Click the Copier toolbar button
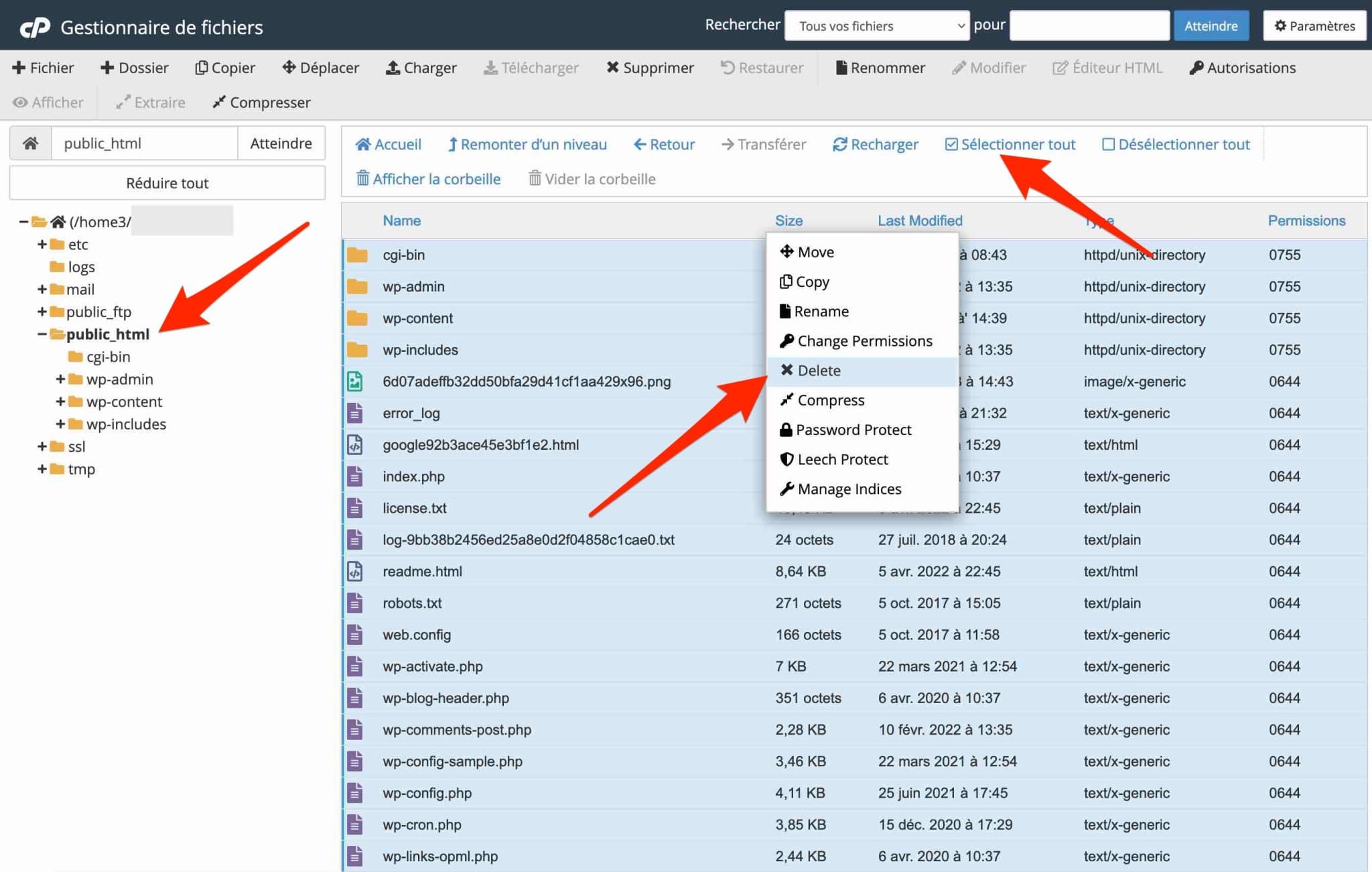Screen dimensions: 1372x872 coord(224,68)
